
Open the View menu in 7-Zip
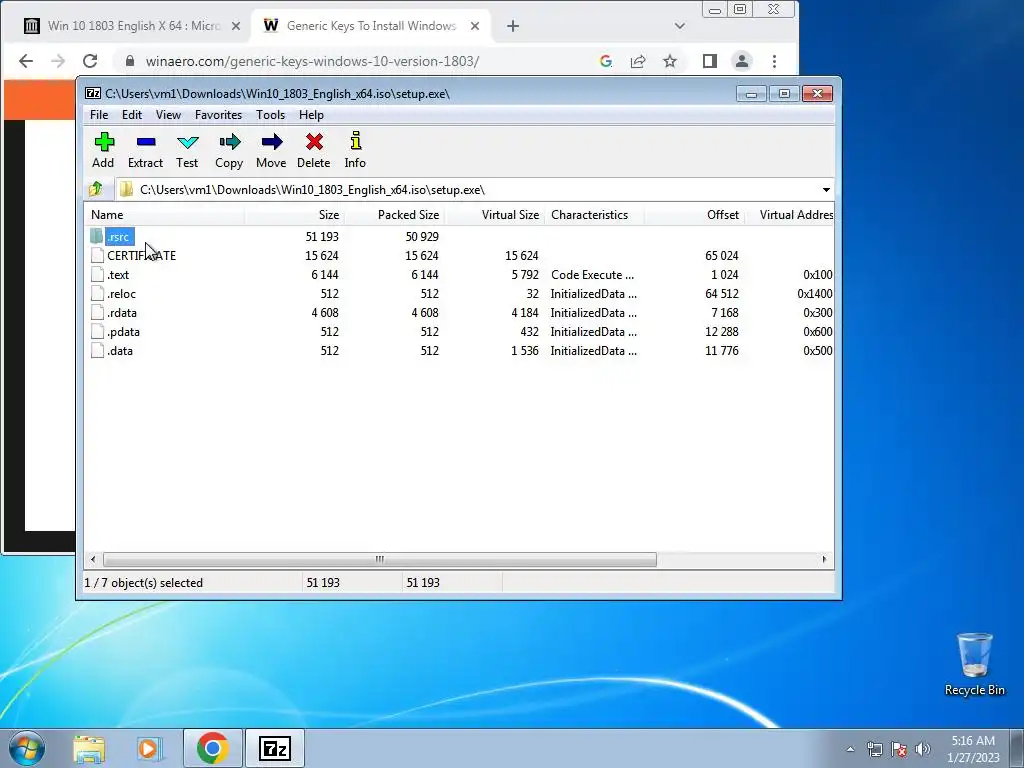pyautogui.click(x=168, y=115)
